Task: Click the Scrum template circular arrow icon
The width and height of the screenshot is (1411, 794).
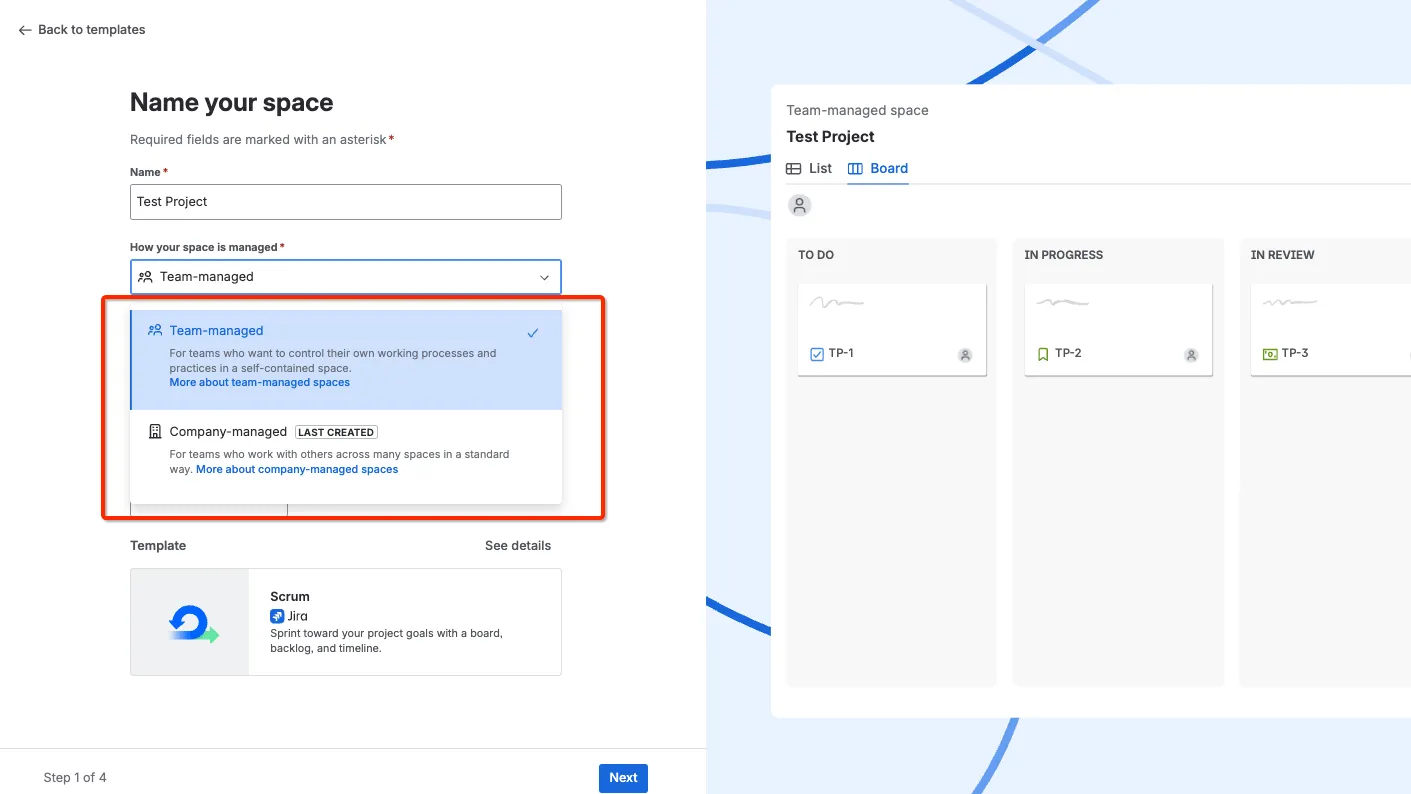Action: [193, 624]
